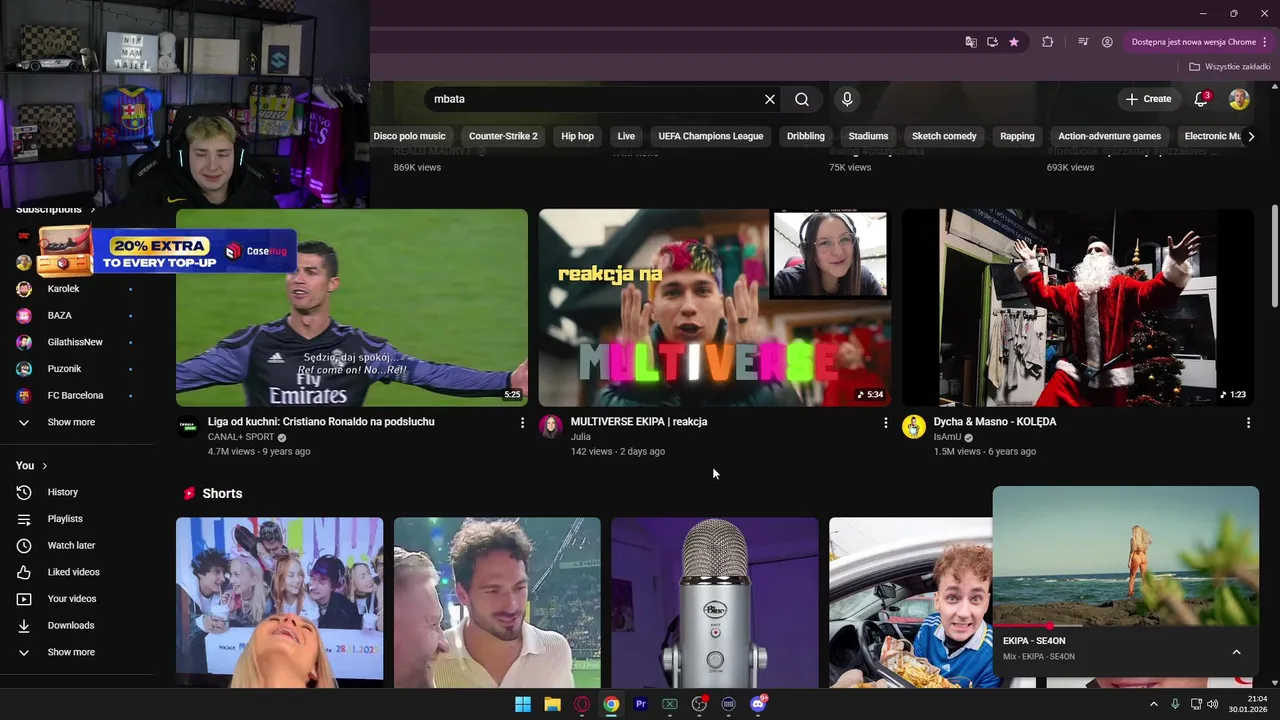Clear the search box with the X icon
1280x720 pixels.
coord(770,99)
